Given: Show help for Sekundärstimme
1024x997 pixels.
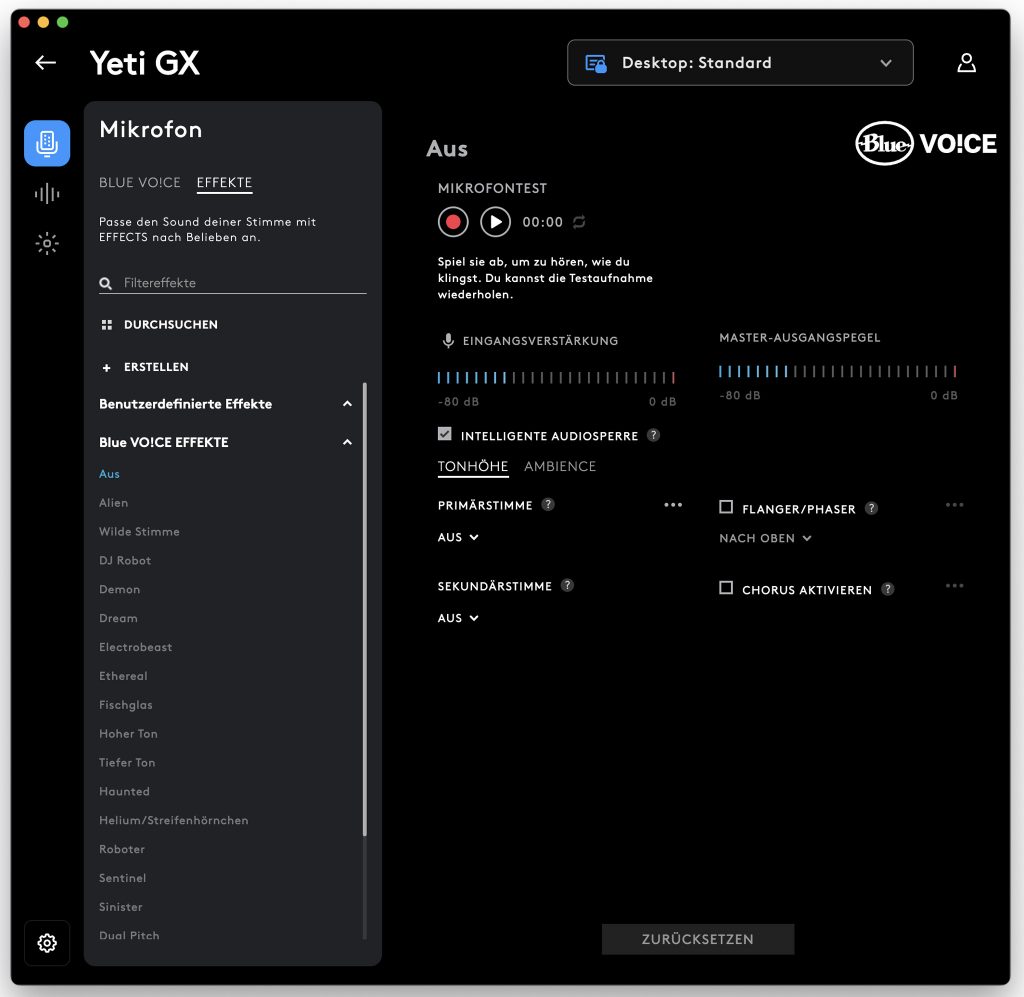Looking at the screenshot, I should point(567,585).
